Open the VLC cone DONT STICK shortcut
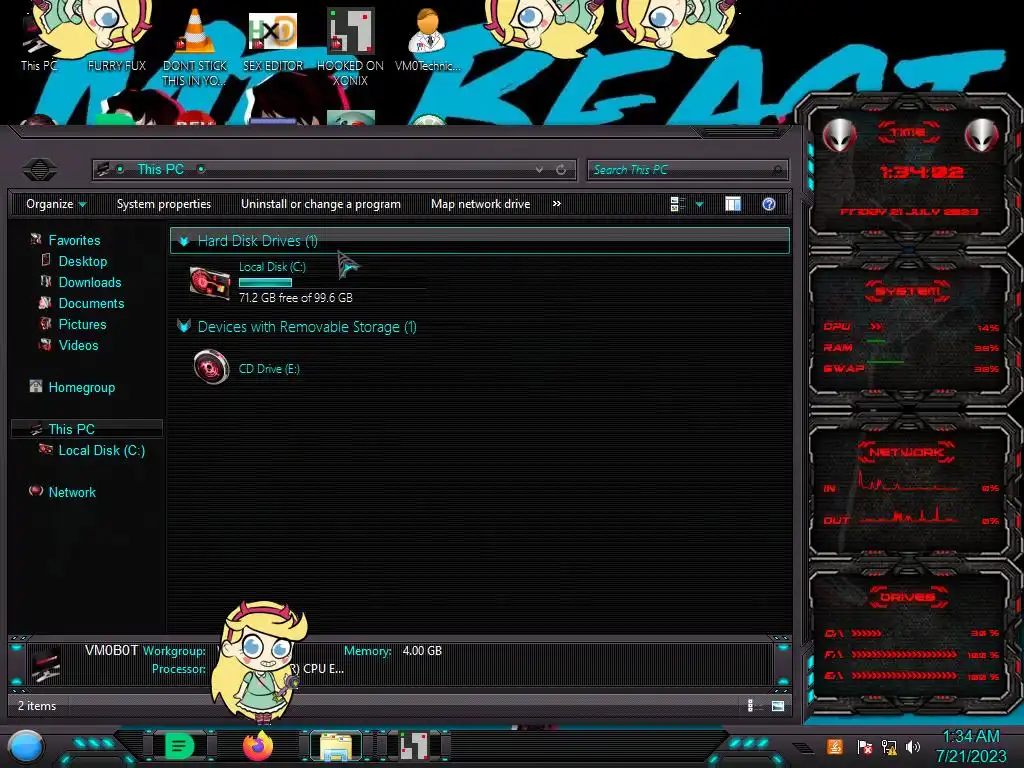The height and width of the screenshot is (768, 1024). 195,47
